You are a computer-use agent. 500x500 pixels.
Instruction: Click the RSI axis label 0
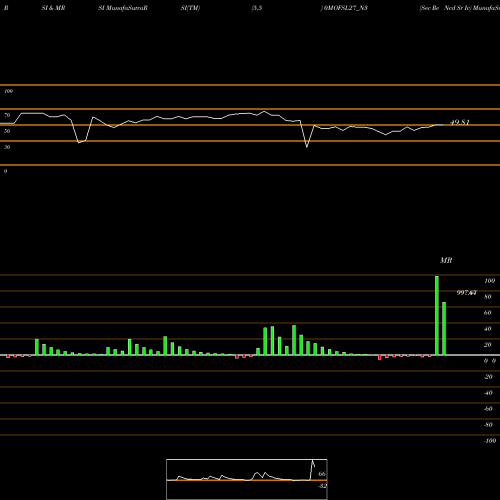(x=5, y=171)
